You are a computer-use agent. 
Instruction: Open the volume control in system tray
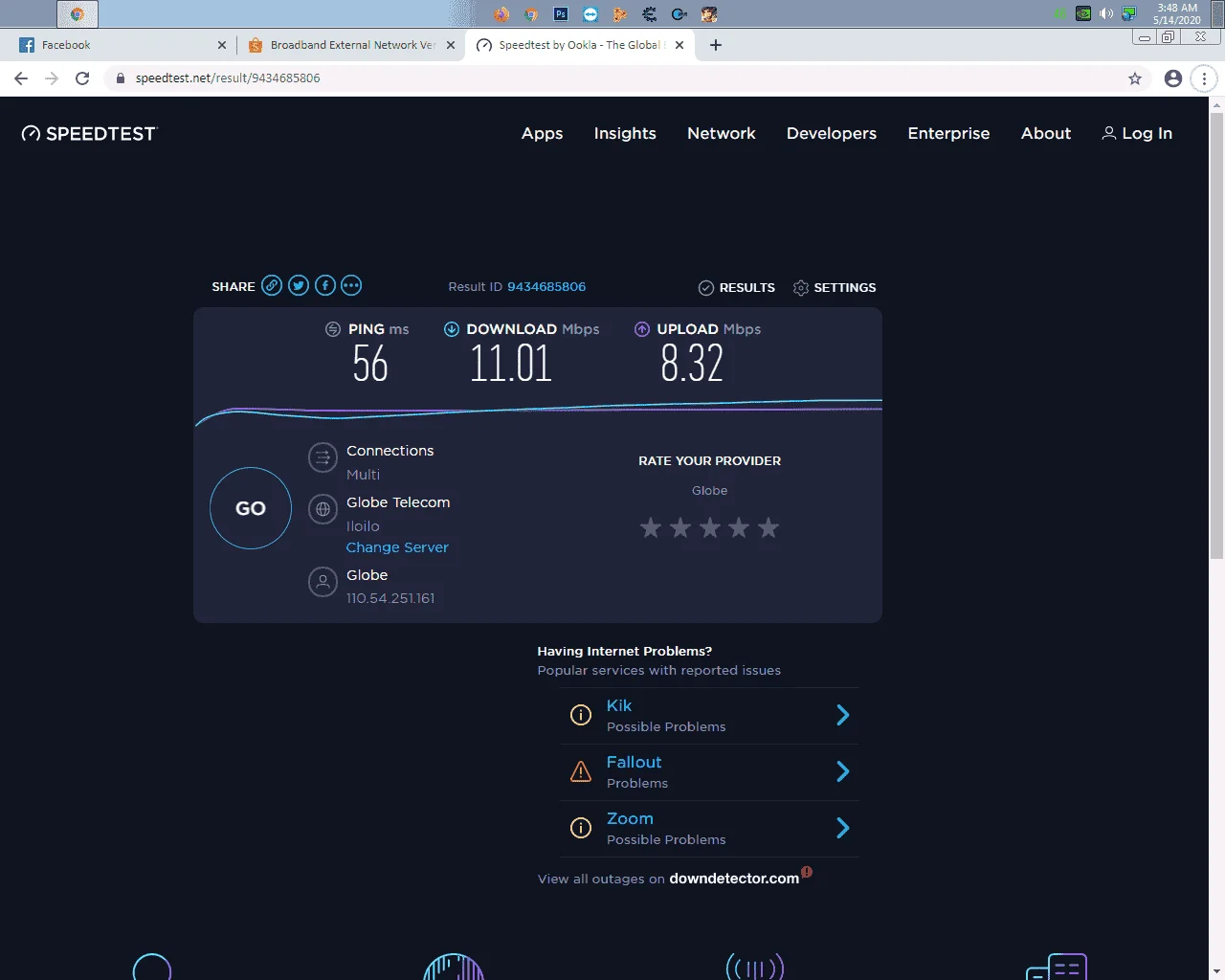pyautogui.click(x=1106, y=13)
